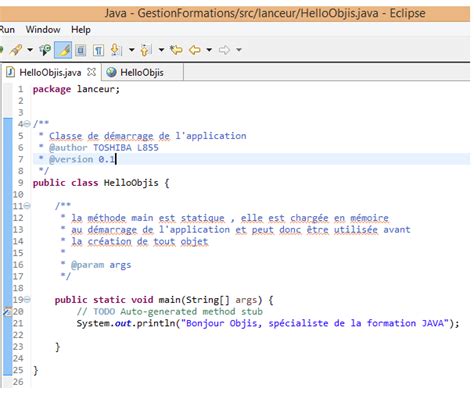Image resolution: width=474 pixels, height=395 pixels.
Task: Open the Forward history dropdown arrow
Action: (239, 50)
